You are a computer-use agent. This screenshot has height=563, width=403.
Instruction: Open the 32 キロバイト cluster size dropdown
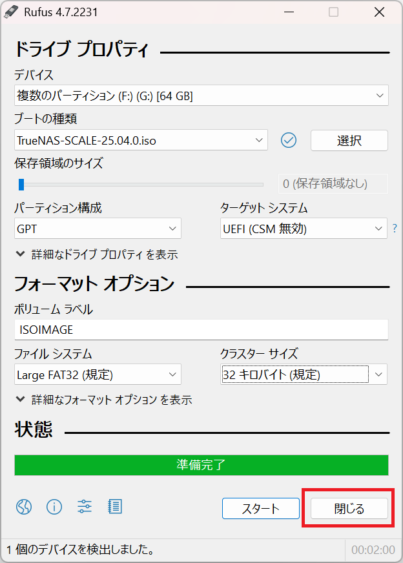click(x=304, y=374)
